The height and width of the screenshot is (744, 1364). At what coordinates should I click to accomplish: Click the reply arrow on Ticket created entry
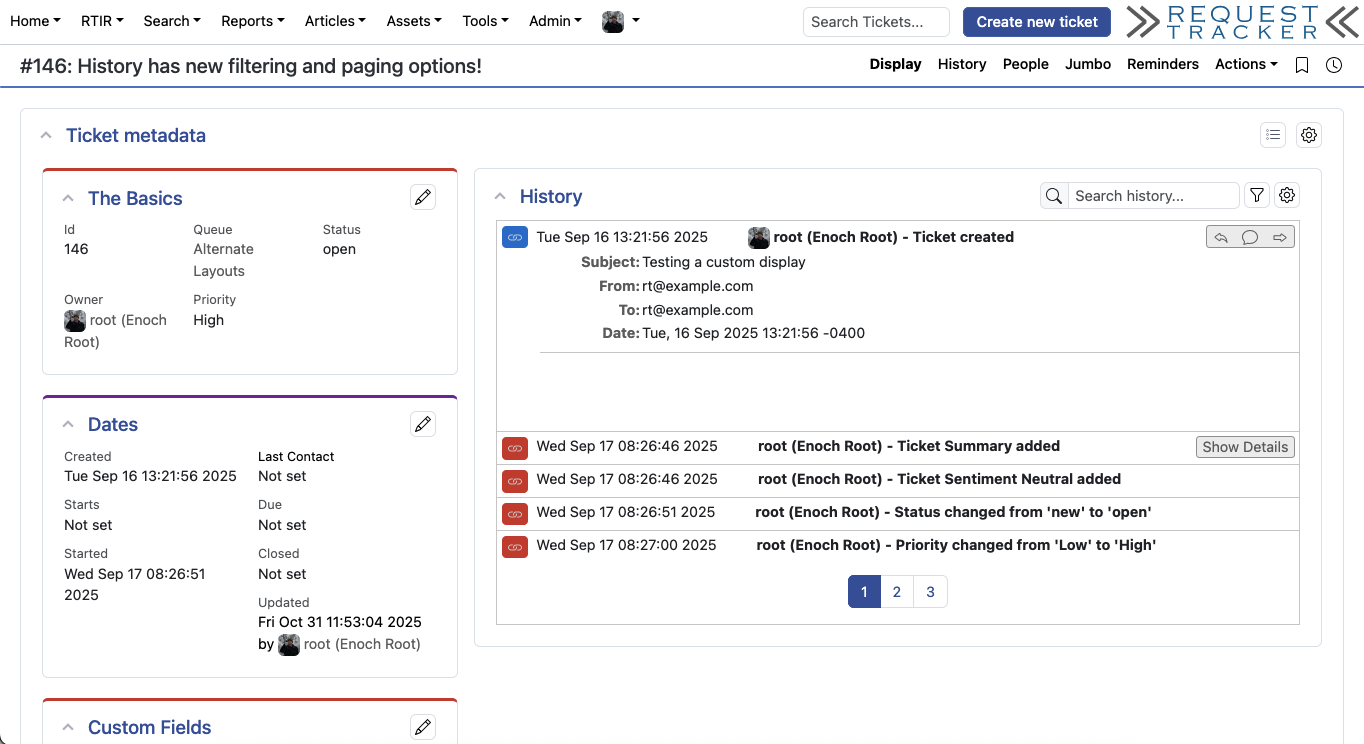1221,237
